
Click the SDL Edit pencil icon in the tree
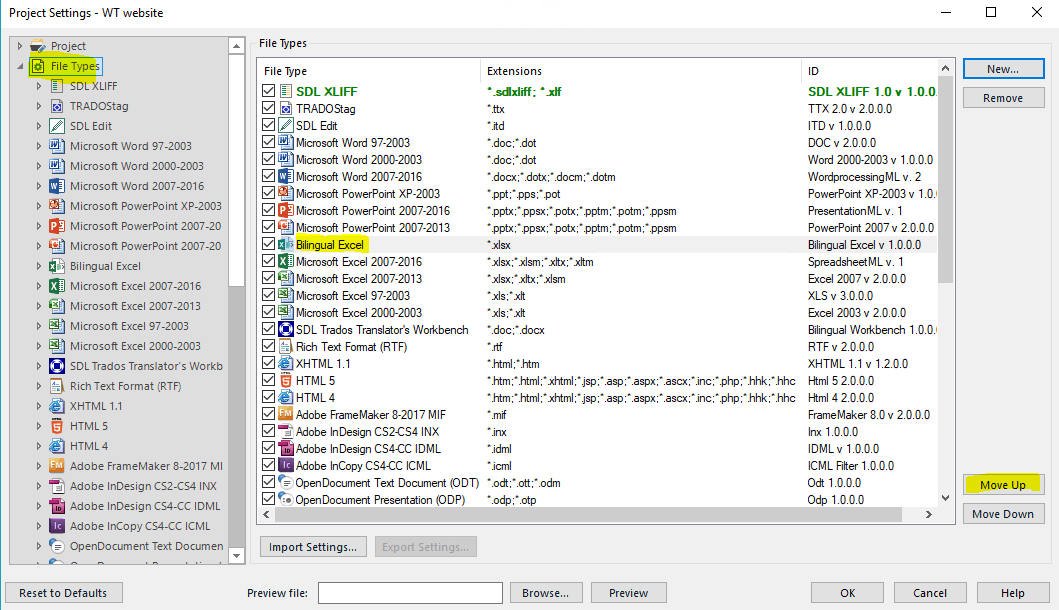pyautogui.click(x=57, y=126)
